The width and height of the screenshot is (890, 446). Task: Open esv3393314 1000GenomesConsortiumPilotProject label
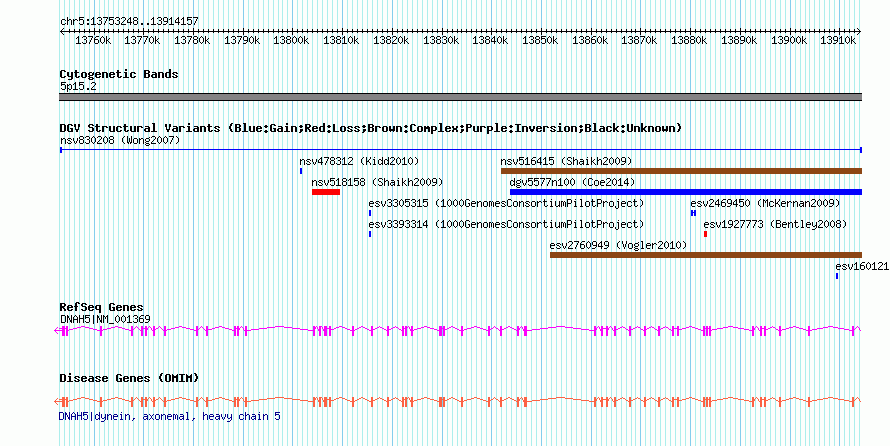click(506, 225)
